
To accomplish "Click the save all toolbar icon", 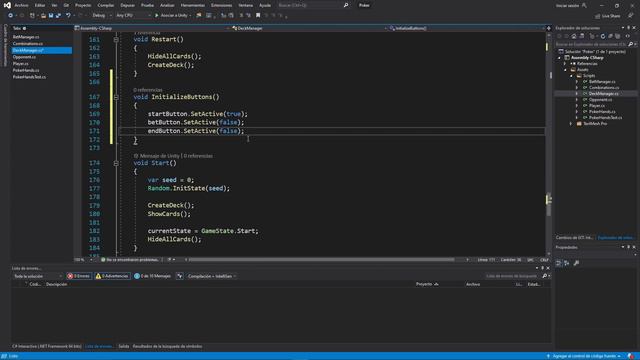I will pos(58,16).
